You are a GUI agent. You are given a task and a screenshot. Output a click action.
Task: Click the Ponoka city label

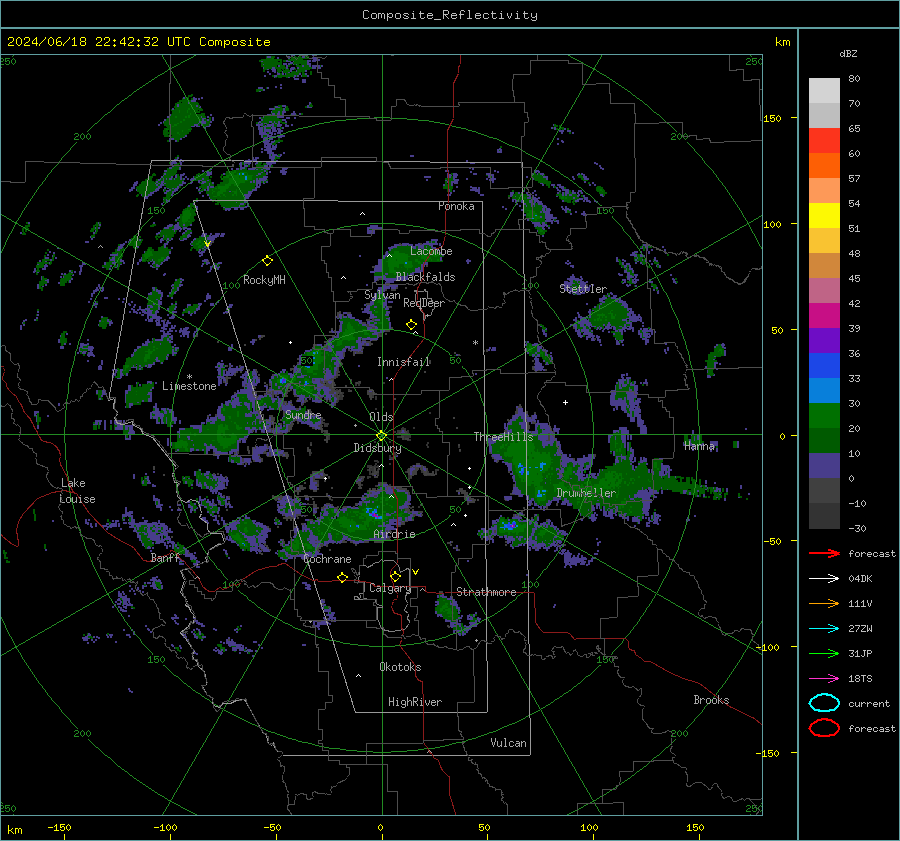456,206
